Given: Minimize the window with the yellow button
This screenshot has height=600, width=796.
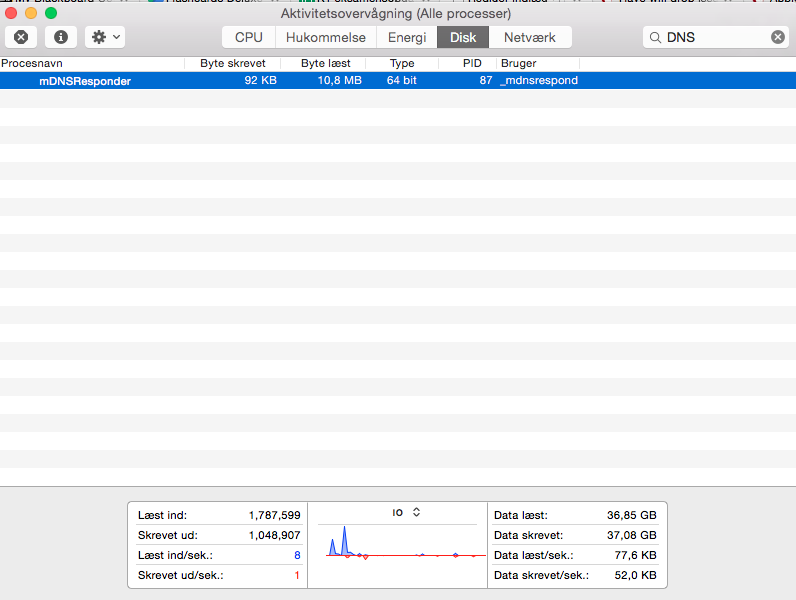Looking at the screenshot, I should [31, 13].
